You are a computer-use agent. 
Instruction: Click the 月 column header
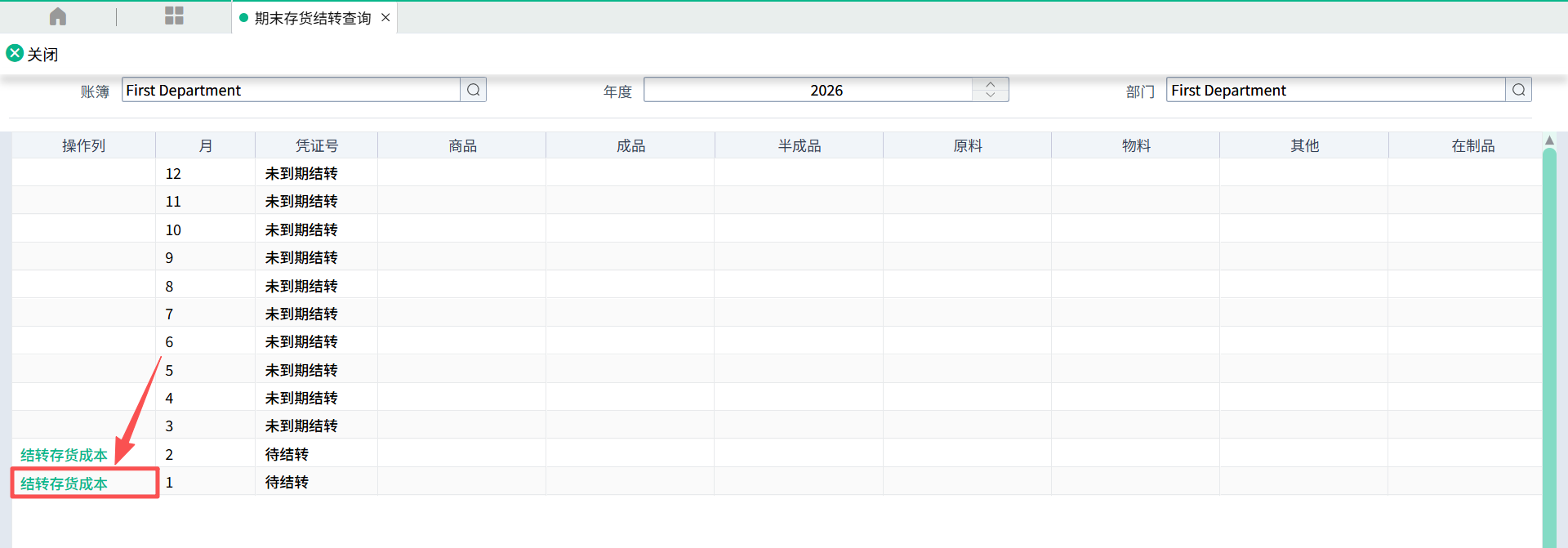coord(205,145)
